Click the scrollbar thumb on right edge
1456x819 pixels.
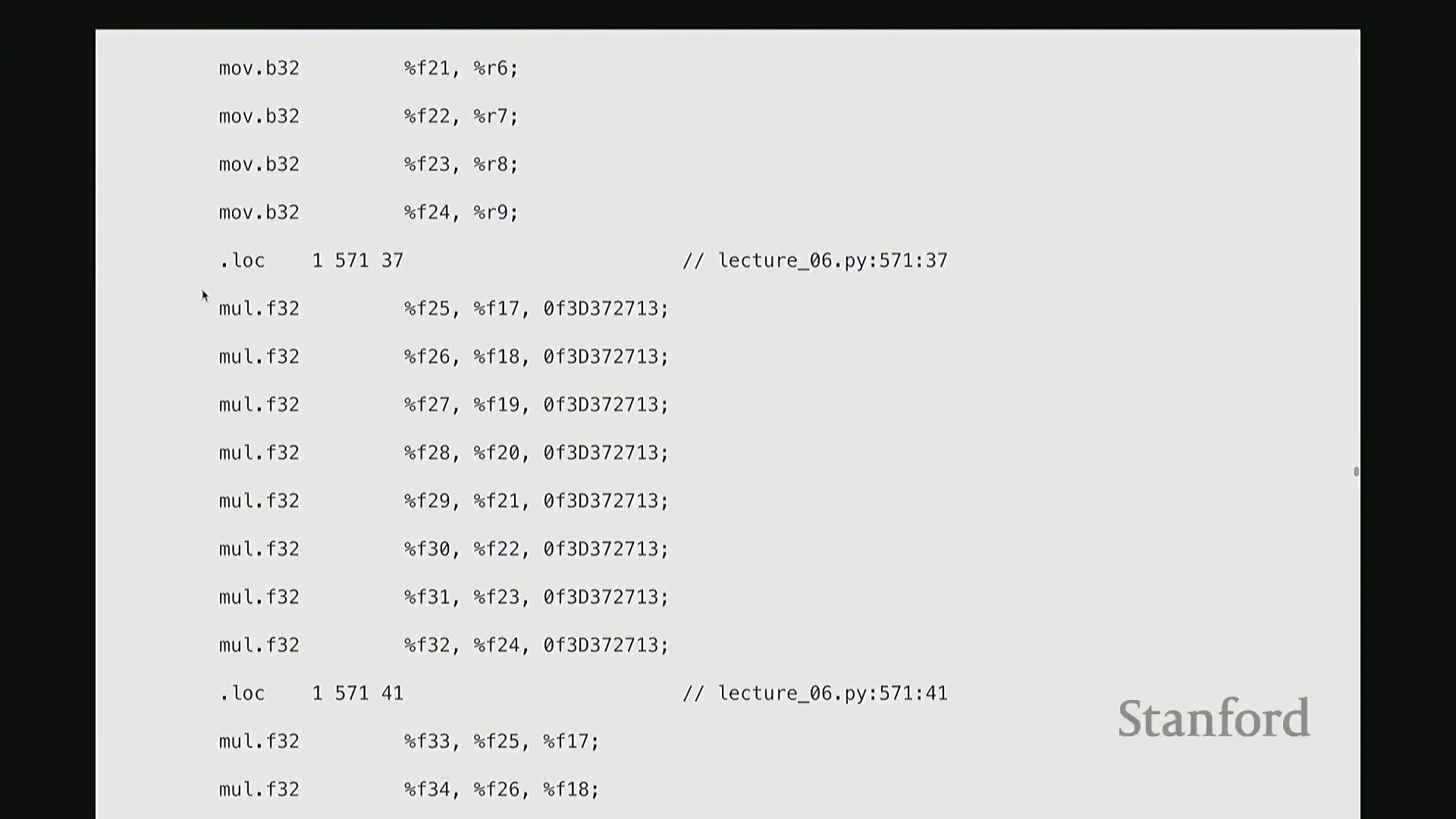pos(1356,472)
